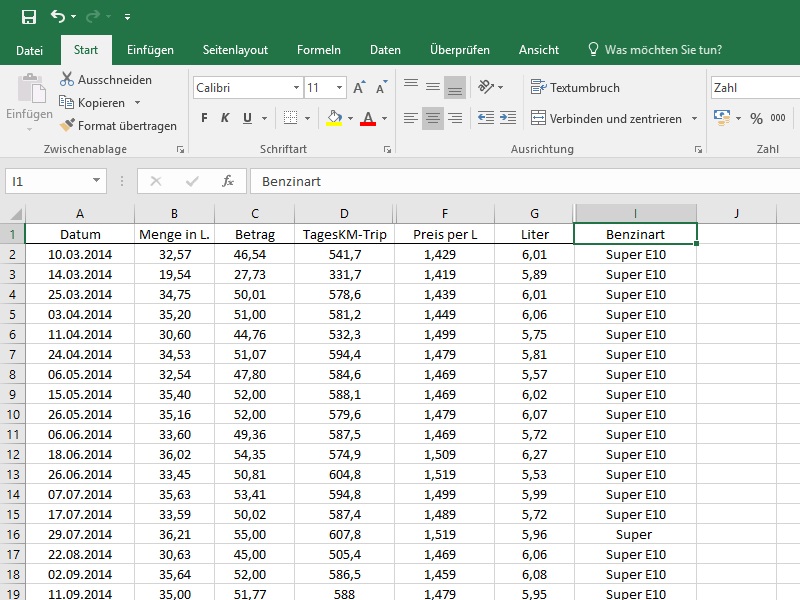The image size is (800, 600).
Task: Expand the fill color picker arrow
Action: (350, 118)
